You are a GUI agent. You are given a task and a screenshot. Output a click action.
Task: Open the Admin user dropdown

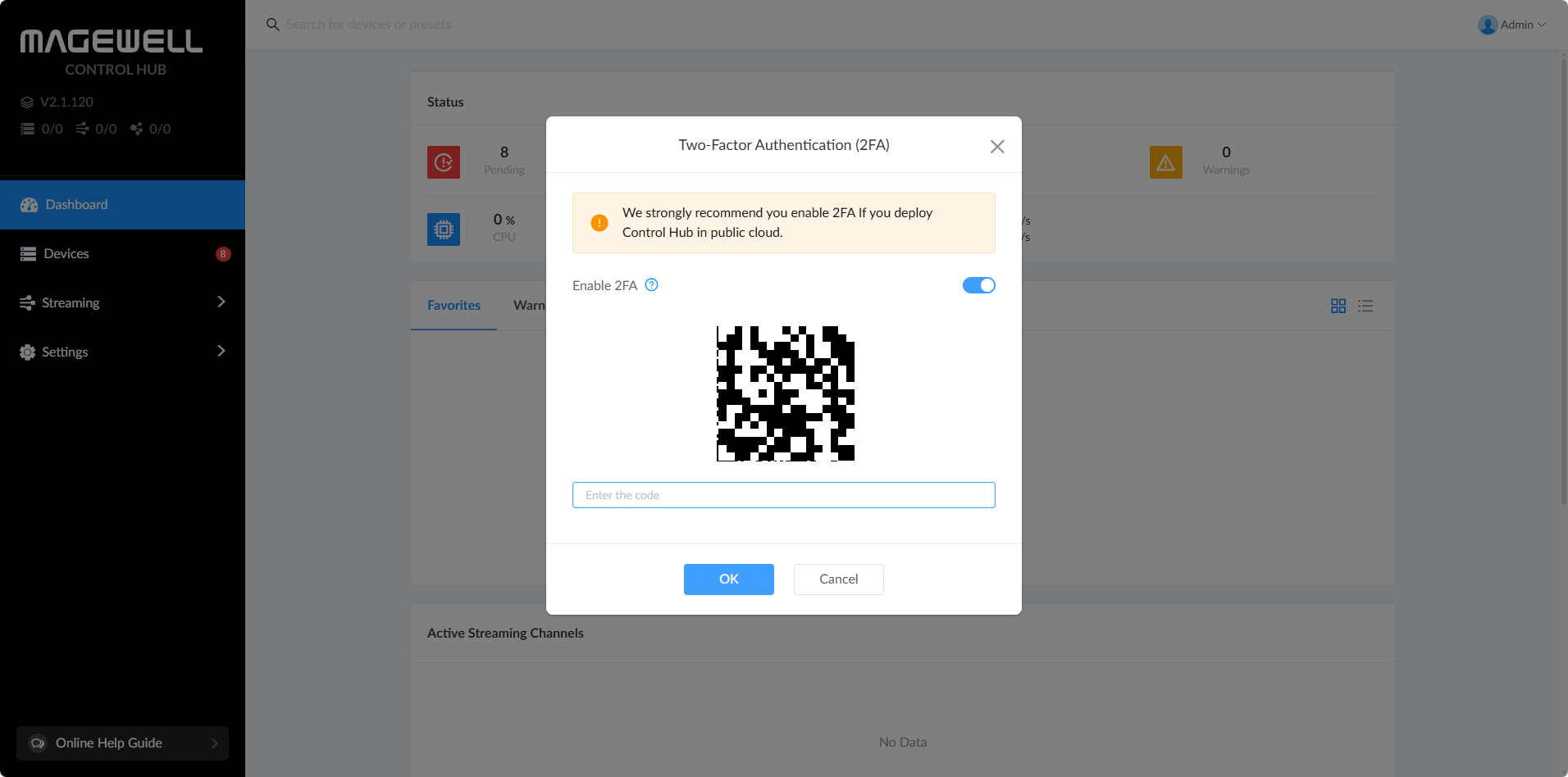(x=1512, y=25)
